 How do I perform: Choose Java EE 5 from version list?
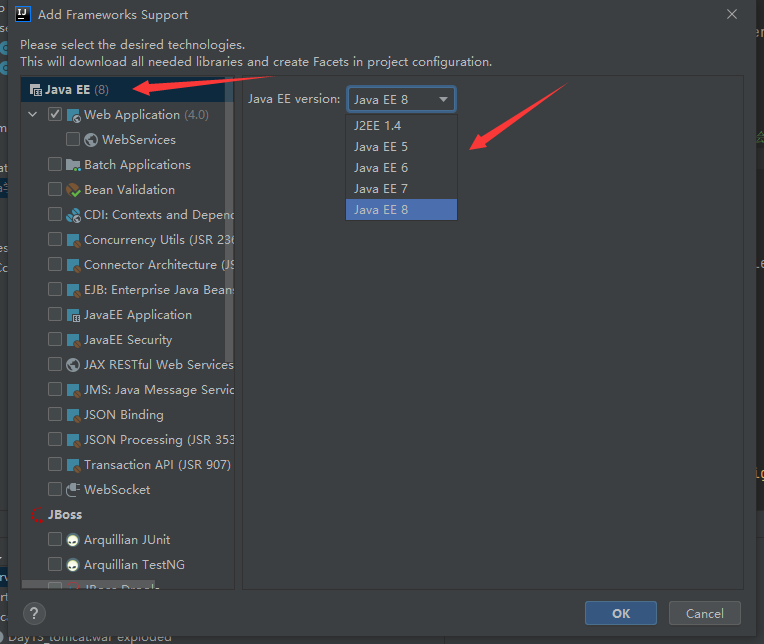[401, 147]
